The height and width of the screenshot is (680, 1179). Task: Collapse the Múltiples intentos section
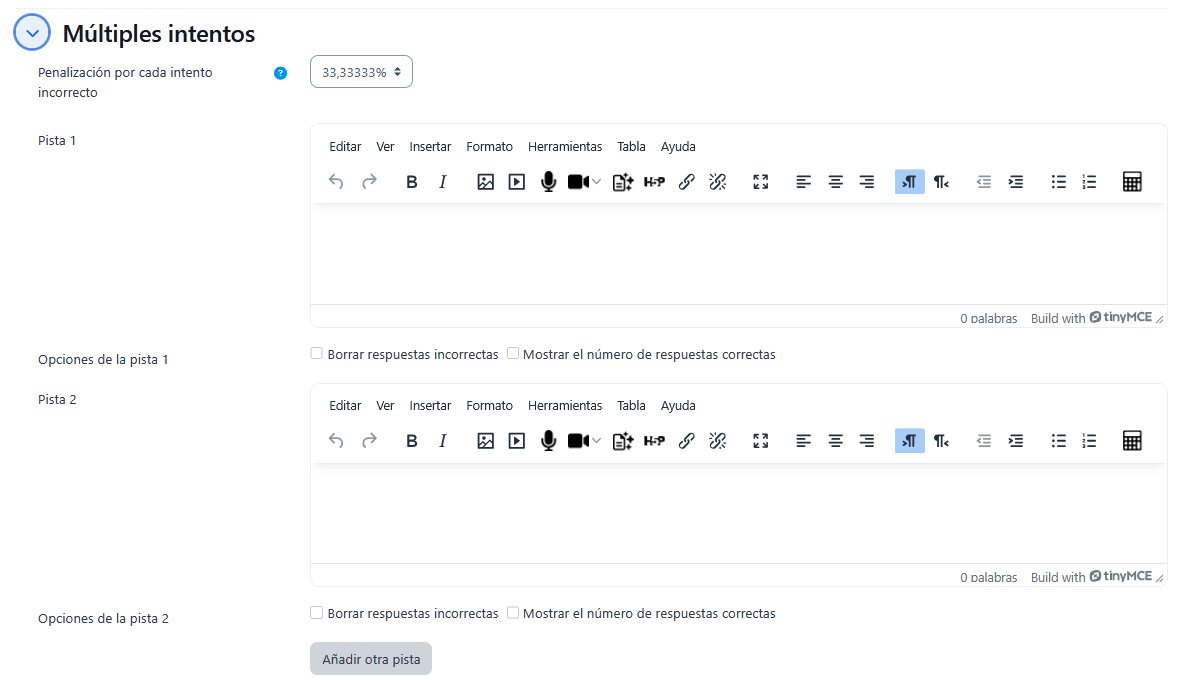(32, 33)
